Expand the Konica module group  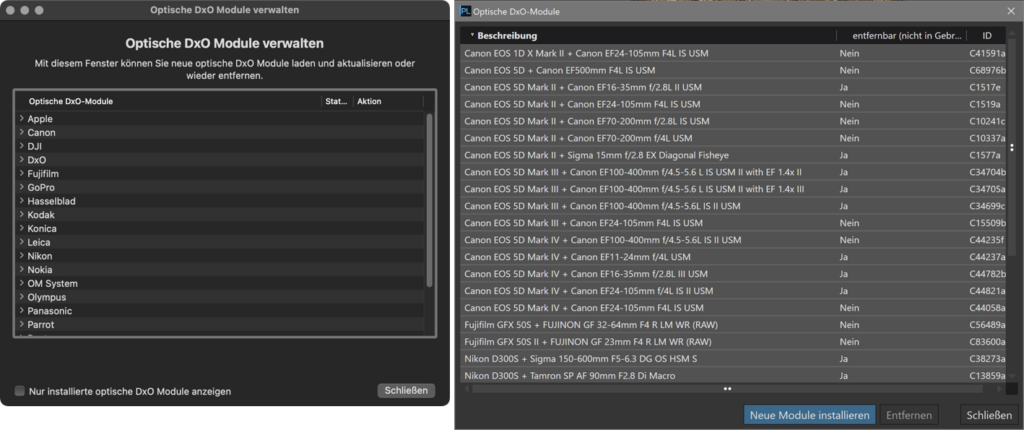tap(22, 229)
